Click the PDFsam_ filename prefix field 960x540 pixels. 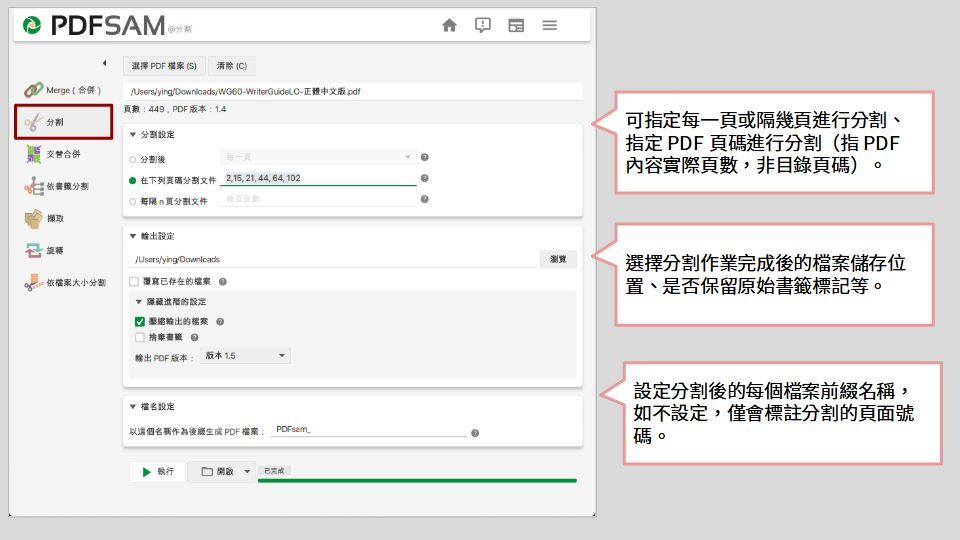[x=368, y=430]
